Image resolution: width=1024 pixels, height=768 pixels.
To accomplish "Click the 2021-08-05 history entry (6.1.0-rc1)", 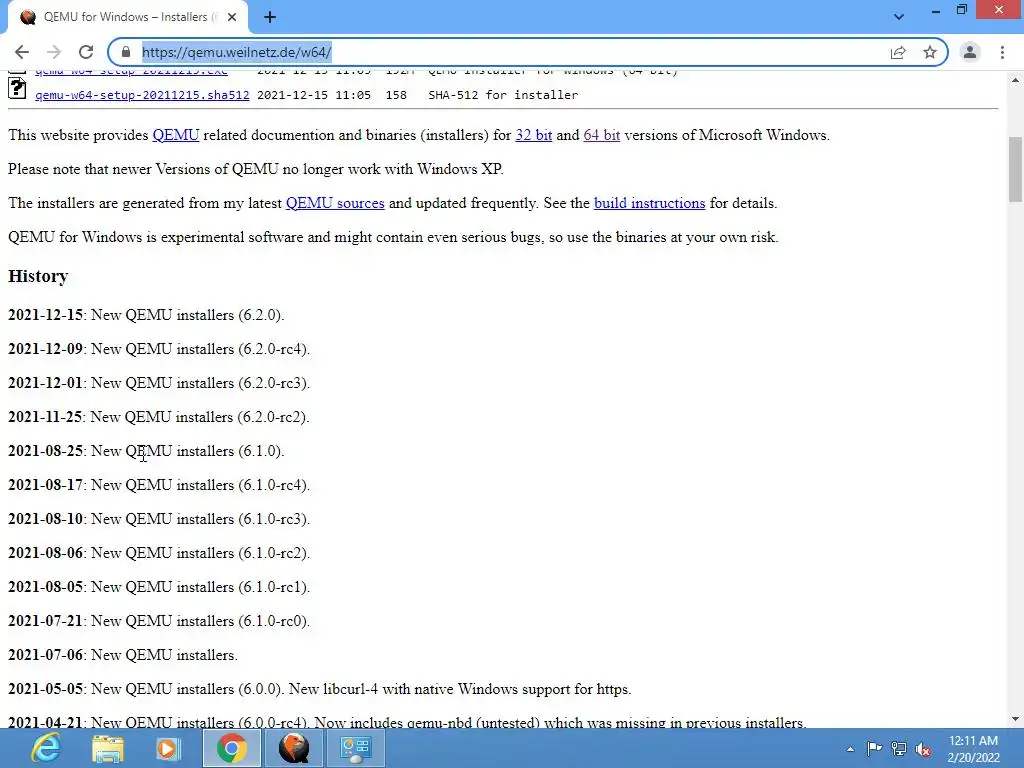I will [159, 586].
